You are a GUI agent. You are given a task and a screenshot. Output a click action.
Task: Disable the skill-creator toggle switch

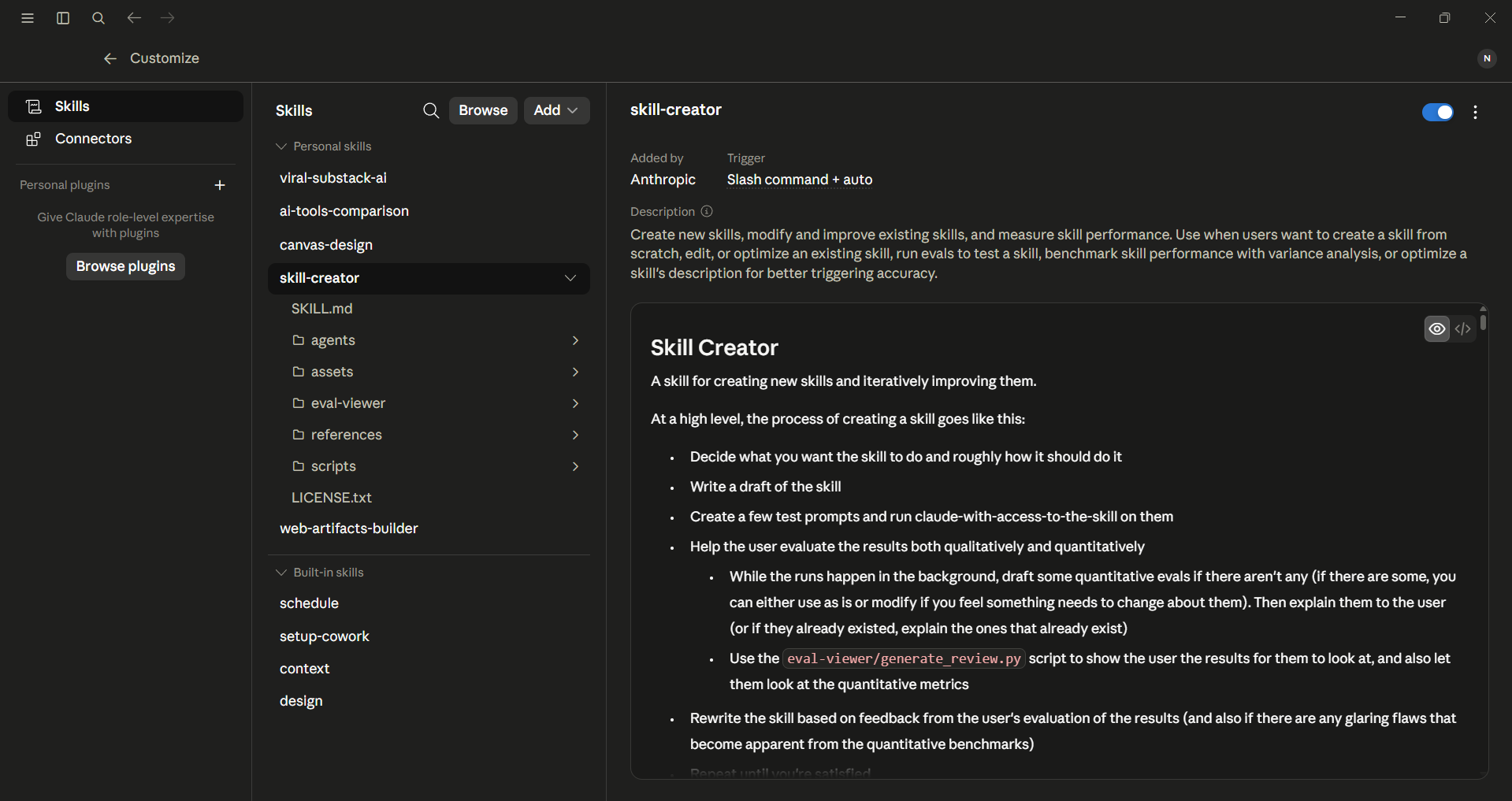(x=1438, y=113)
